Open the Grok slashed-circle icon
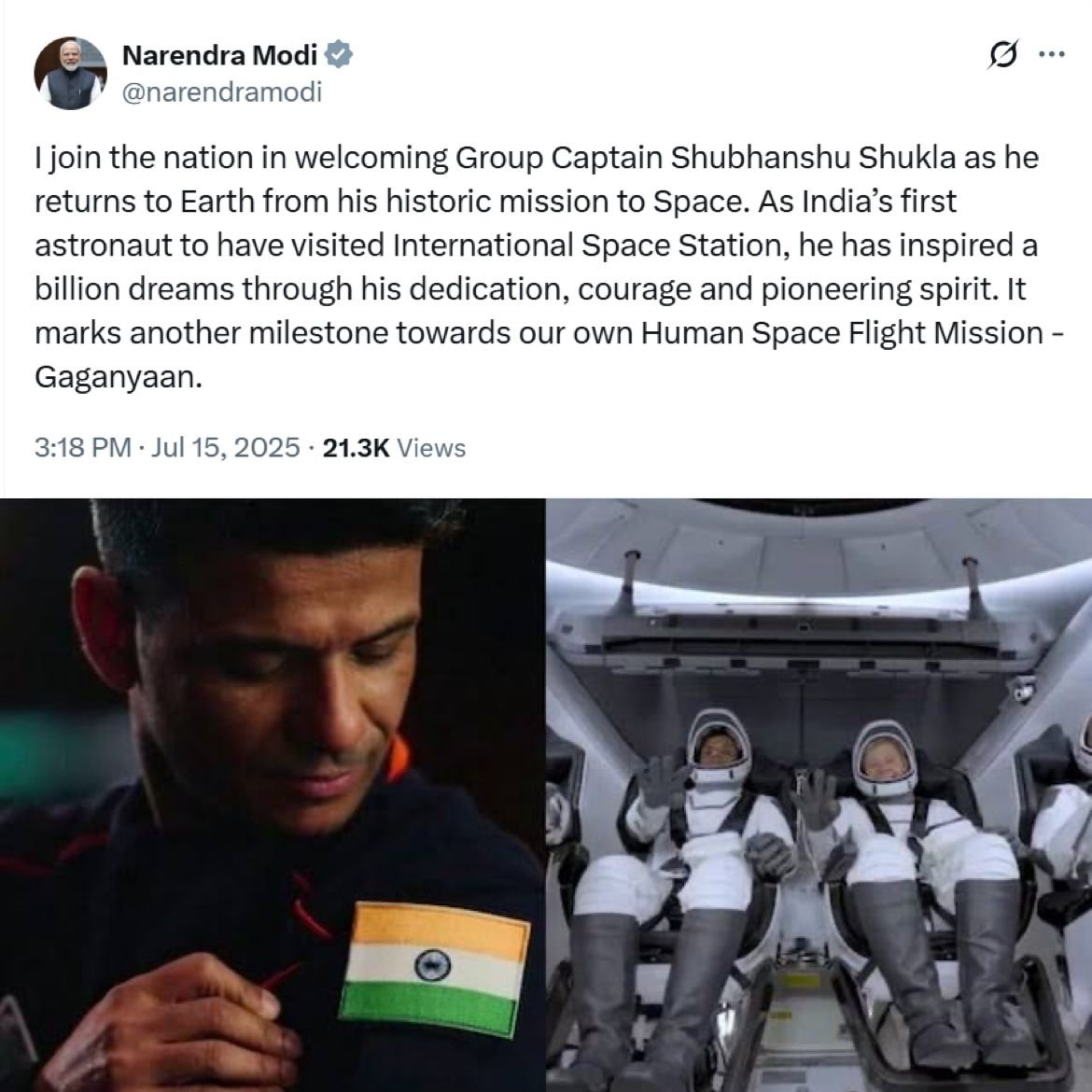The width and height of the screenshot is (1092, 1092). [x=1002, y=54]
